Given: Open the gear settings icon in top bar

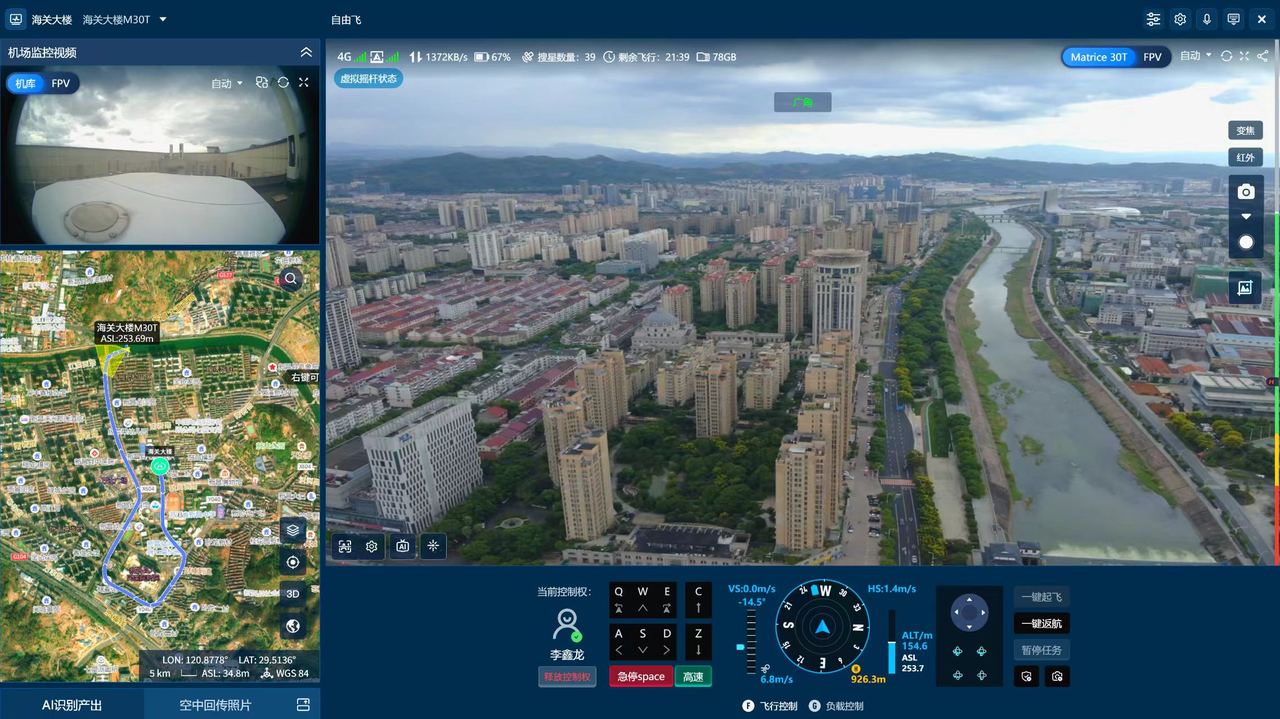Looking at the screenshot, I should click(1180, 19).
